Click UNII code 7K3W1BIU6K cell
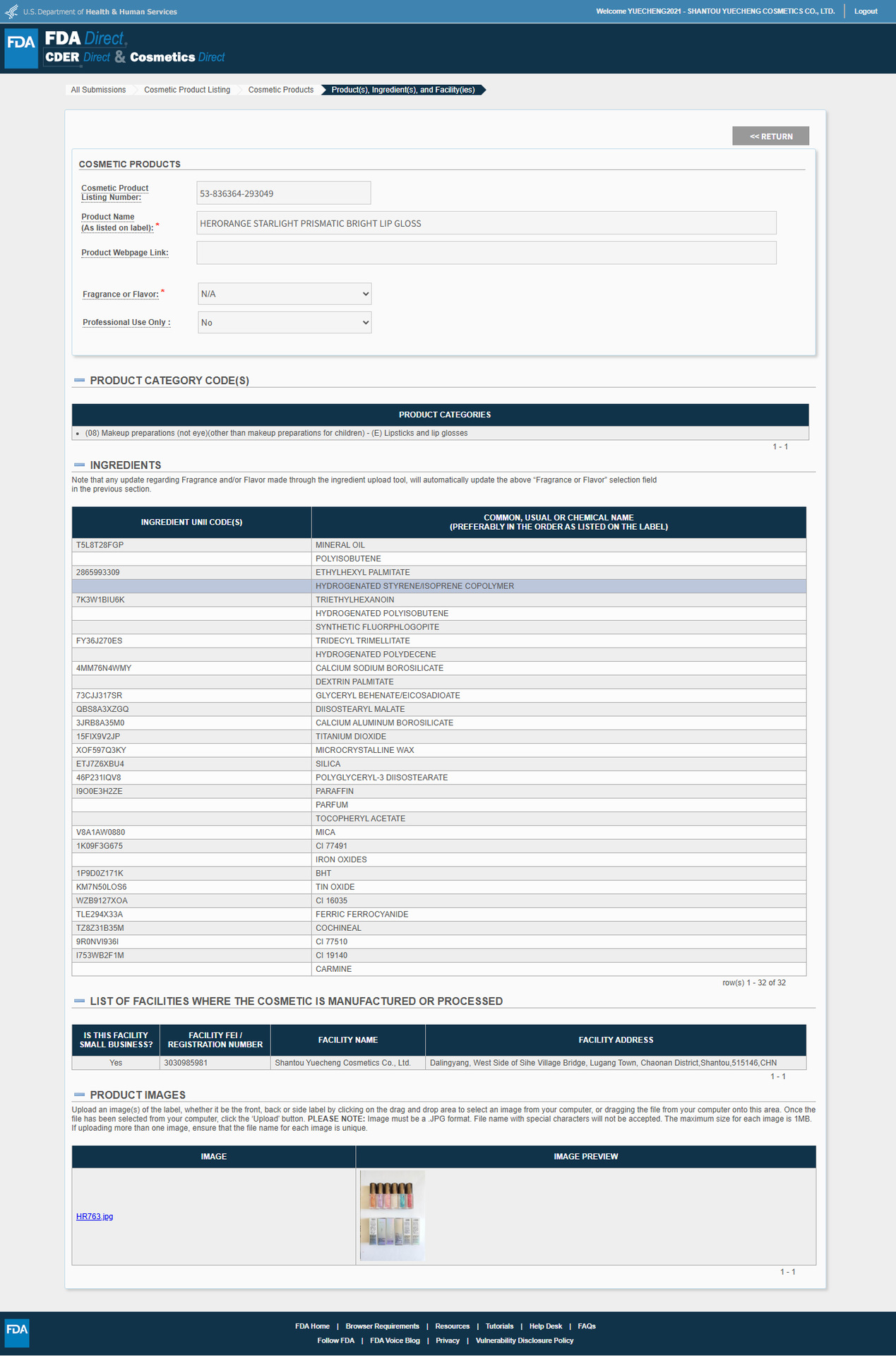Image resolution: width=896 pixels, height=1356 pixels. pyautogui.click(x=191, y=600)
